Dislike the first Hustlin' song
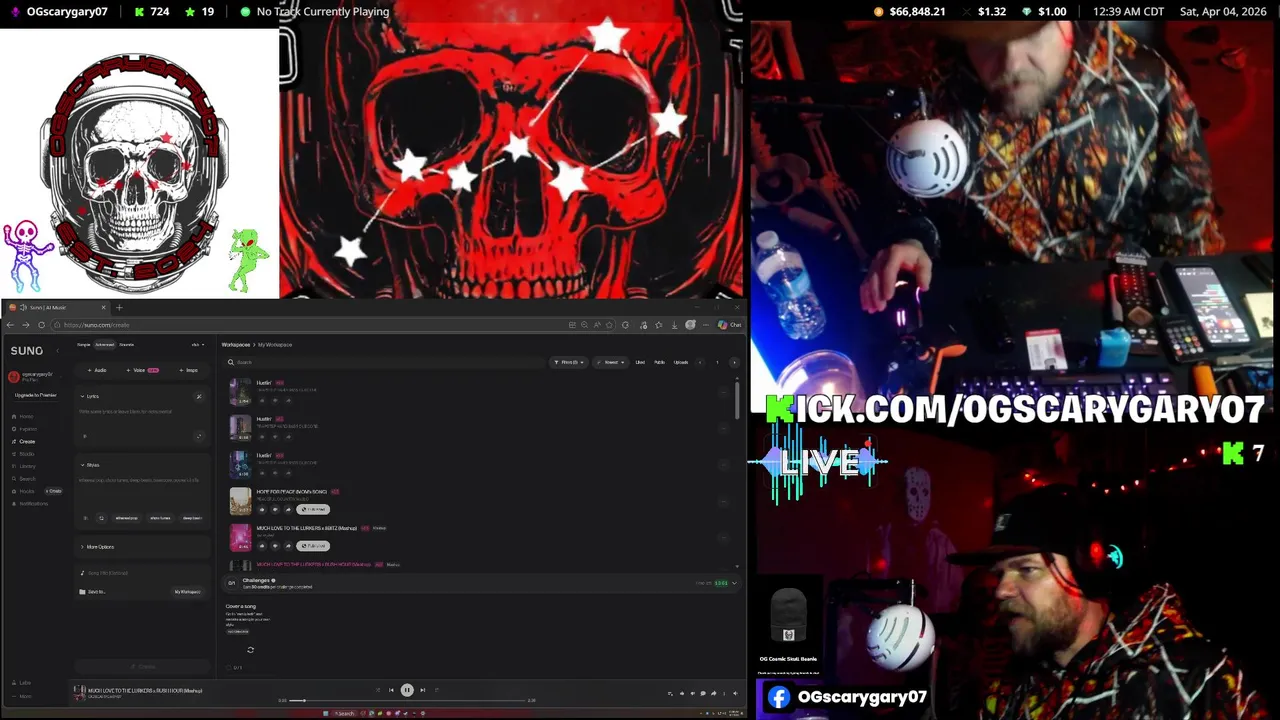 (275, 400)
